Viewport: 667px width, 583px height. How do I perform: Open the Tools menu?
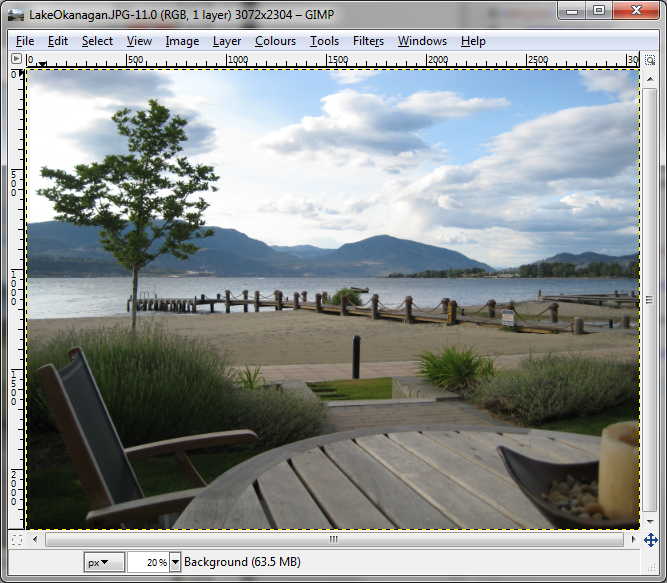click(x=324, y=41)
